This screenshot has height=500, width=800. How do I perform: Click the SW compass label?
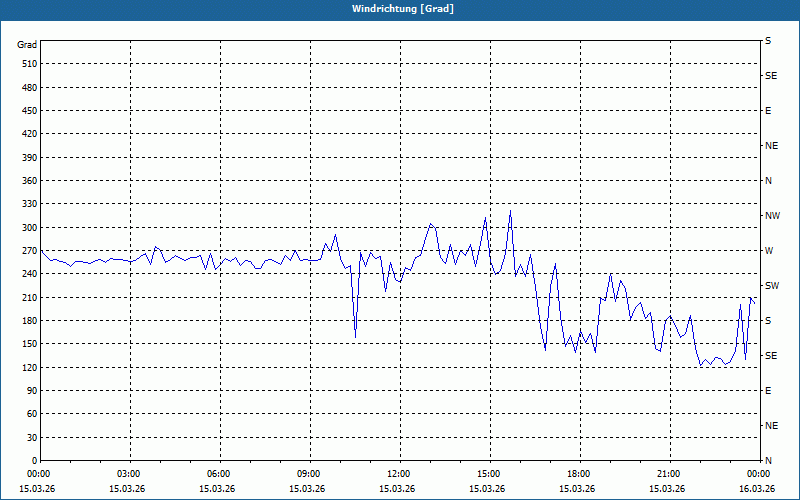point(772,286)
